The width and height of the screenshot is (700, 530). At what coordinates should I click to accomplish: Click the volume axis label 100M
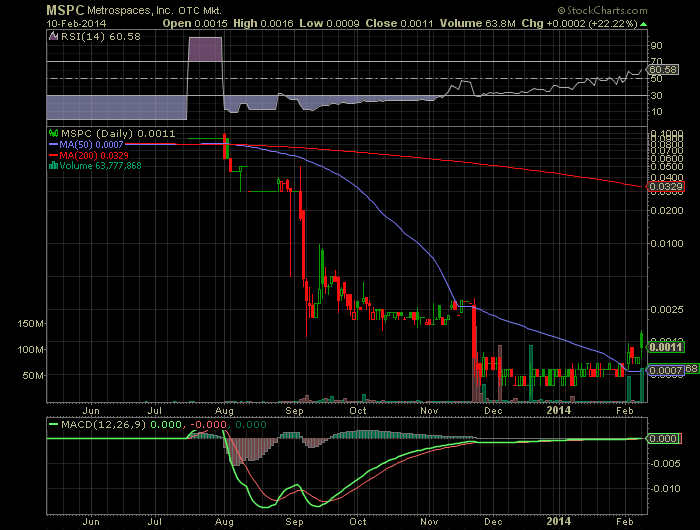(30, 349)
